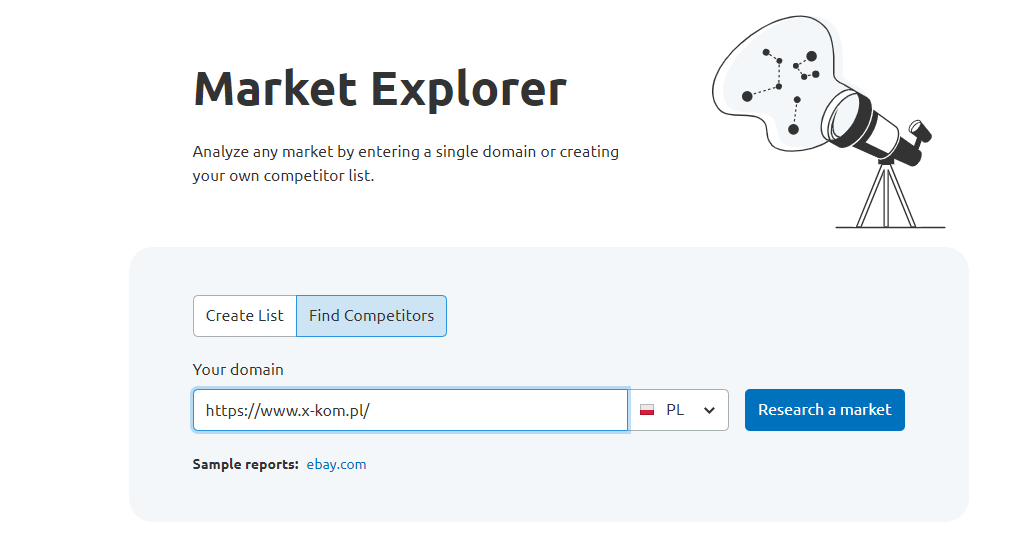Image resolution: width=1029 pixels, height=546 pixels.
Task: Click the word Explorer in the title
Action: click(469, 88)
